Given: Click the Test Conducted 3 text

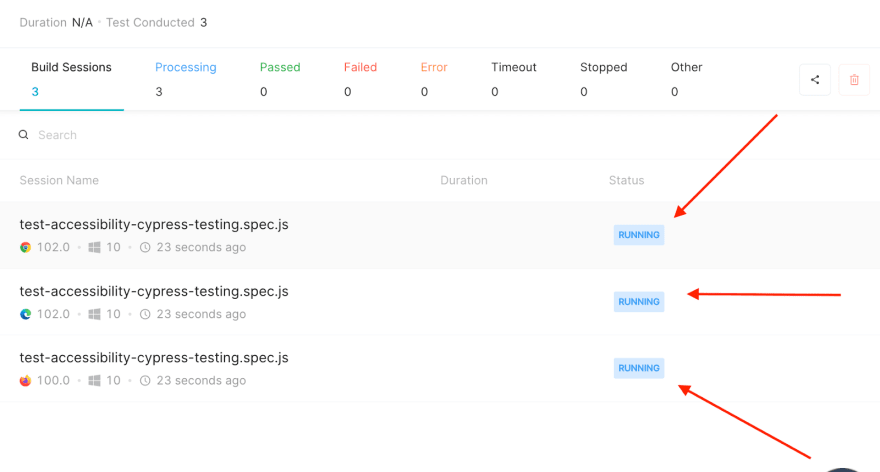Looking at the screenshot, I should (157, 22).
